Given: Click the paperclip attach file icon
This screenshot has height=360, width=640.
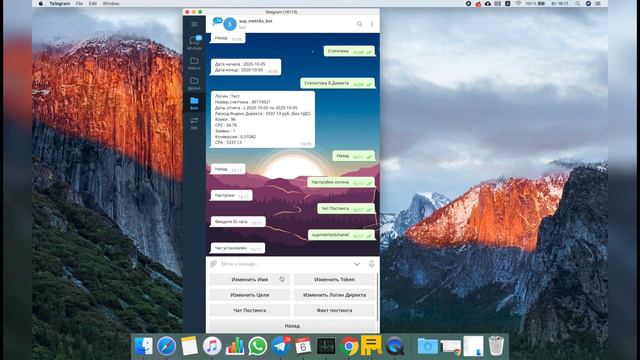Looking at the screenshot, I should pos(213,264).
